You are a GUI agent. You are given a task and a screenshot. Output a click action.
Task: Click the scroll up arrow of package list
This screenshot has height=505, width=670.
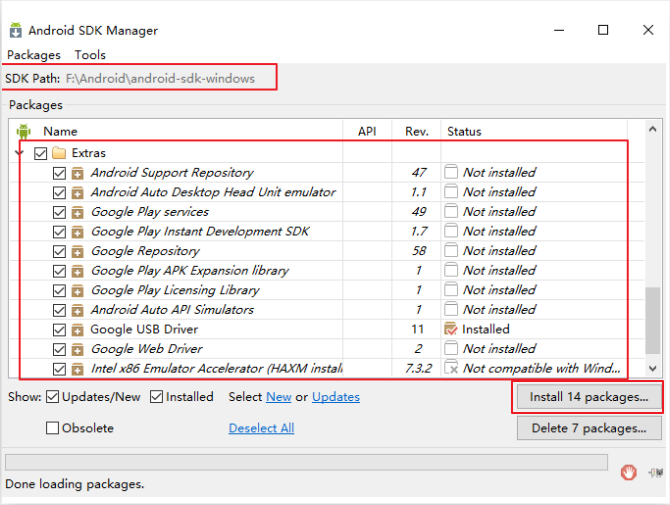point(652,129)
